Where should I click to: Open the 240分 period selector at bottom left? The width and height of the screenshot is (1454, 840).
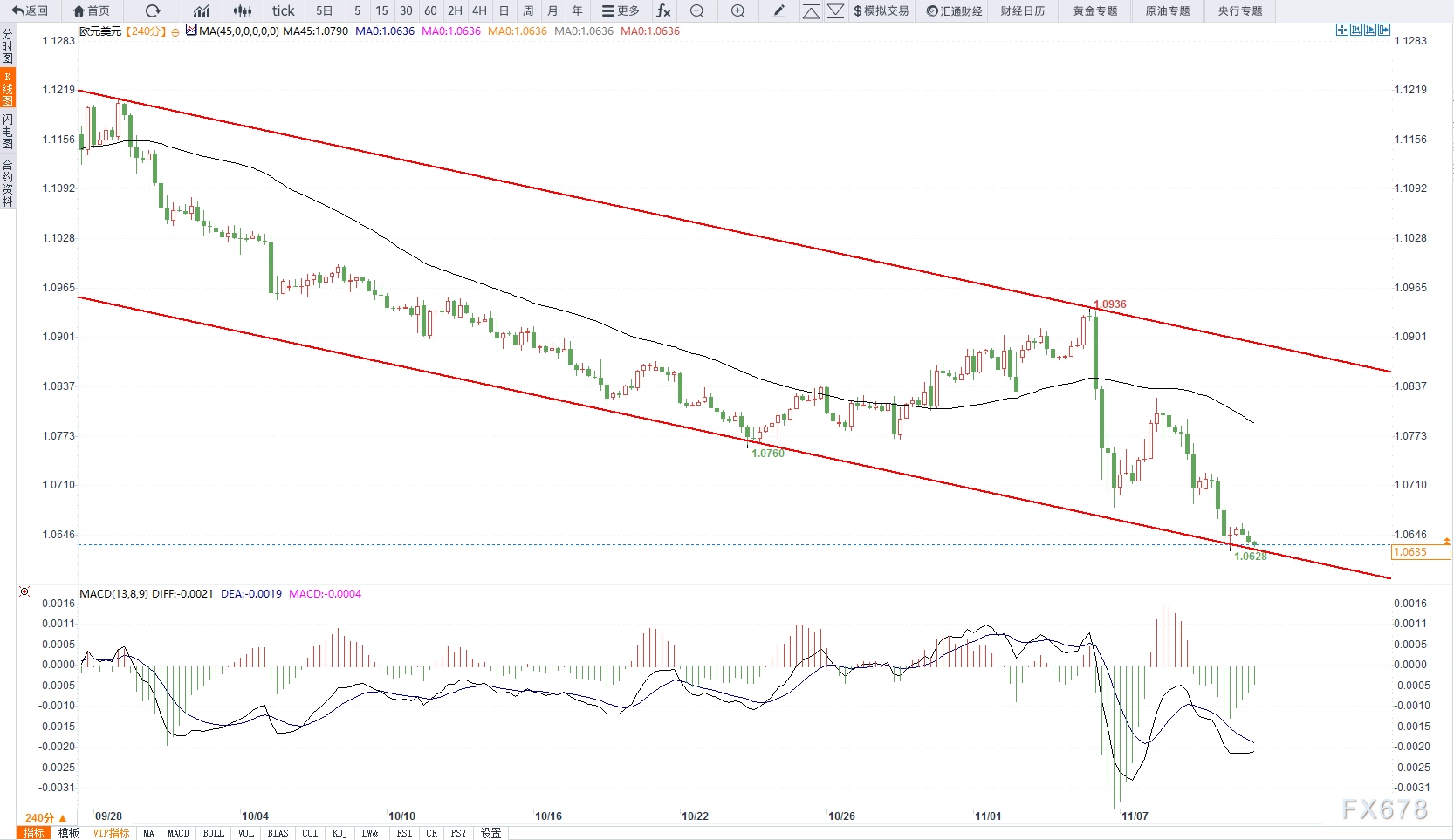[x=45, y=817]
